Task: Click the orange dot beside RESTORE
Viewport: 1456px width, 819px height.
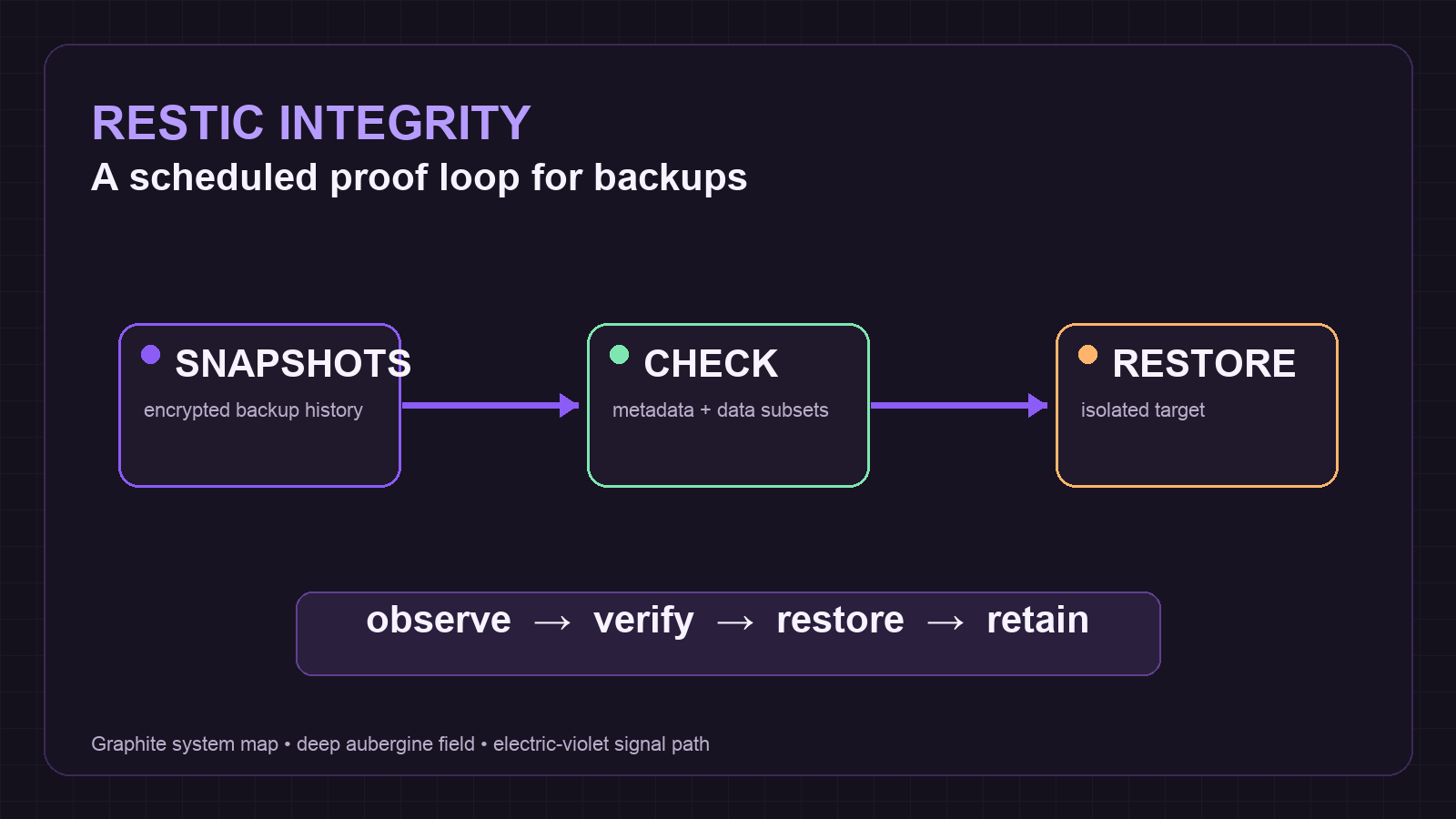Action: [x=1088, y=355]
